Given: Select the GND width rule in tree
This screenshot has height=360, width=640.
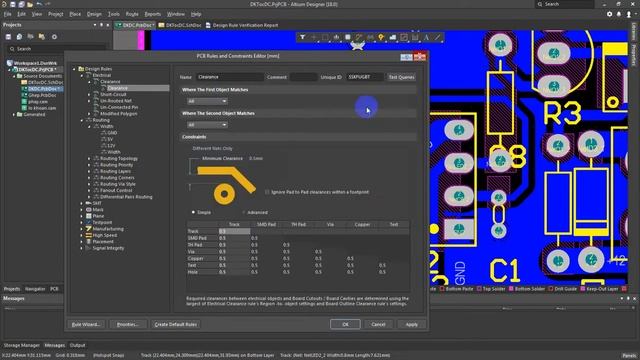Looking at the screenshot, I should (x=112, y=133).
